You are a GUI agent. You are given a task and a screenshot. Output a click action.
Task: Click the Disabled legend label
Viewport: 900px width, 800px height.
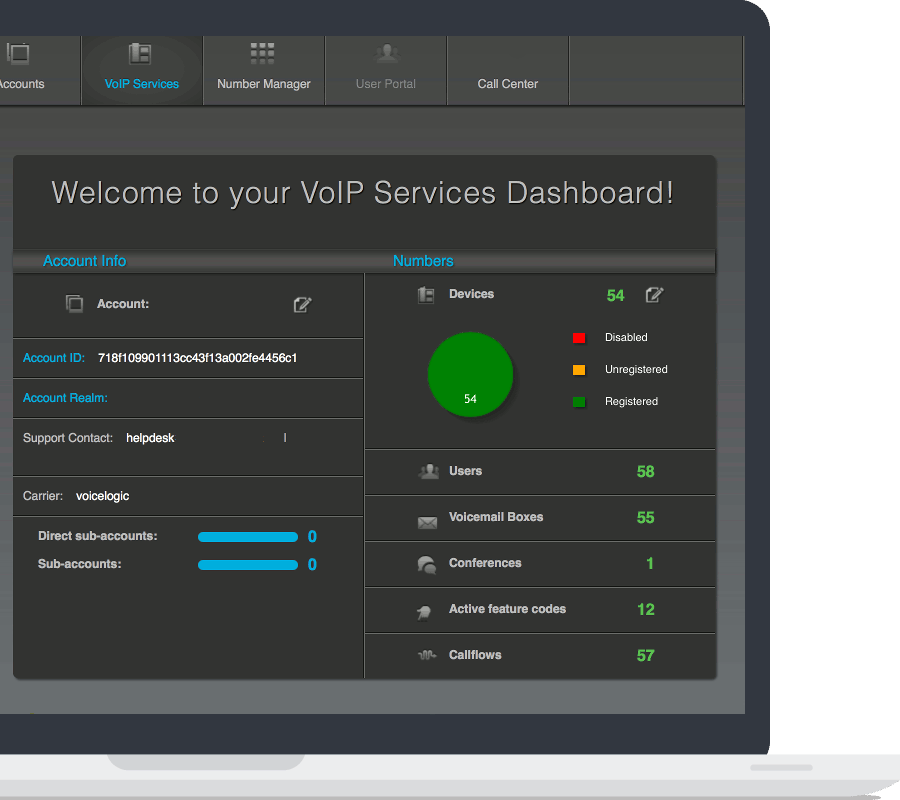[626, 337]
